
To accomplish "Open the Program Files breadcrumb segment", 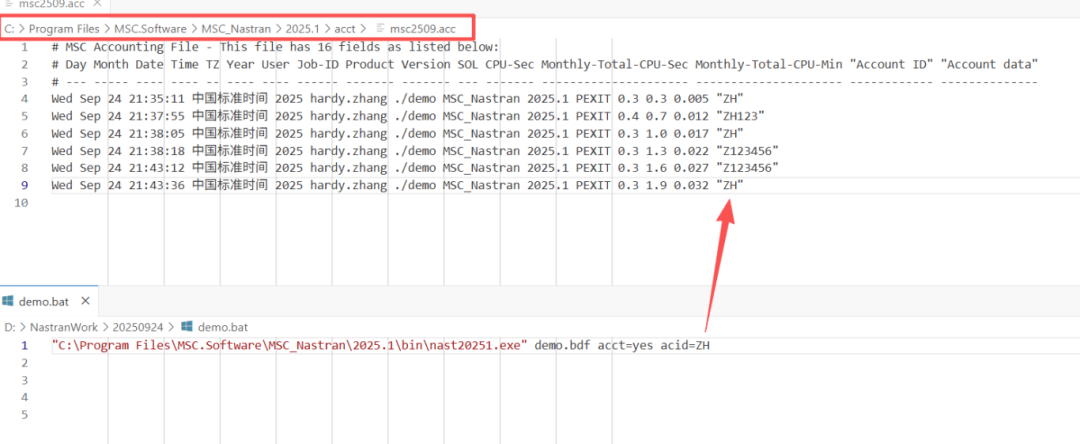I will 64,29.
